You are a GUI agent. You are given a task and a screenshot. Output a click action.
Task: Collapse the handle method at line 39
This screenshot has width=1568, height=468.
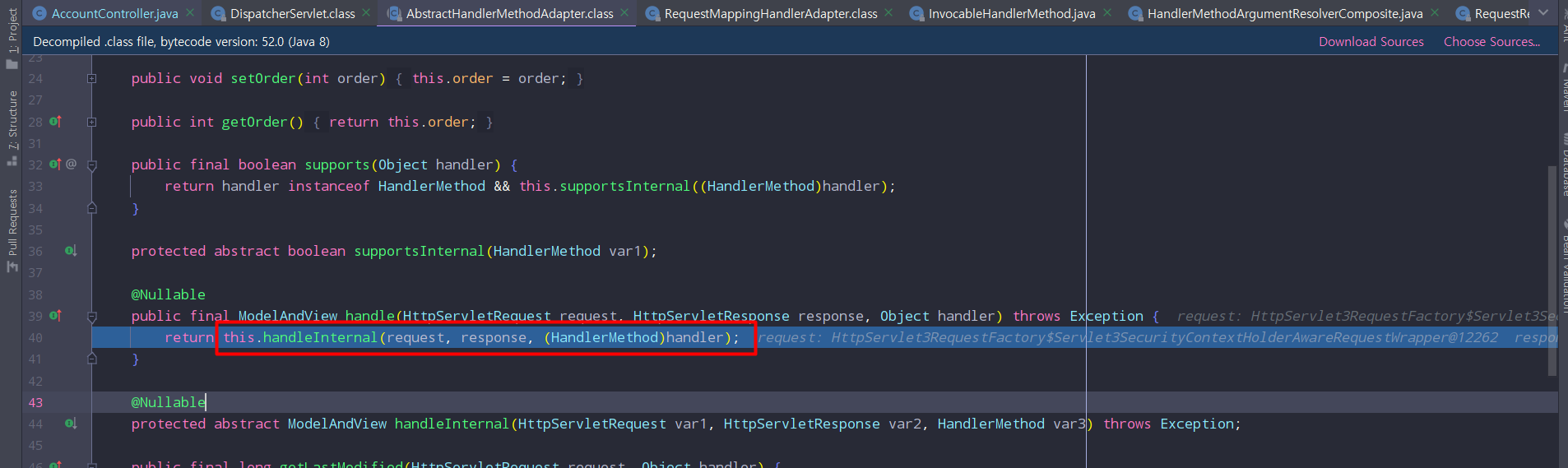coord(92,317)
